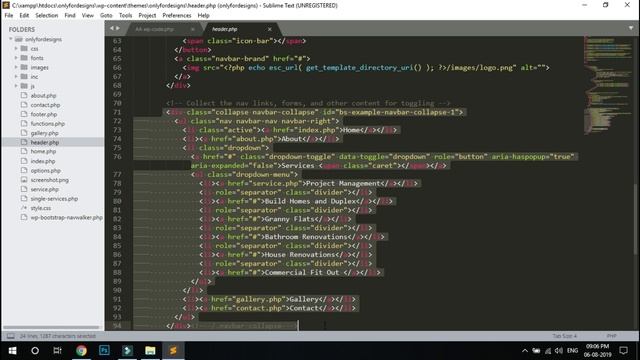Viewport: 640px width, 360px height.
Task: Open wp-bootstrap-navwalker.php in the sidebar
Action: (x=67, y=218)
